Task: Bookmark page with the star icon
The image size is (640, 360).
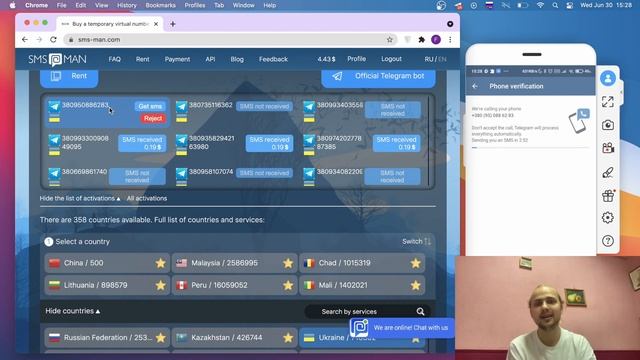Action: click(x=390, y=40)
